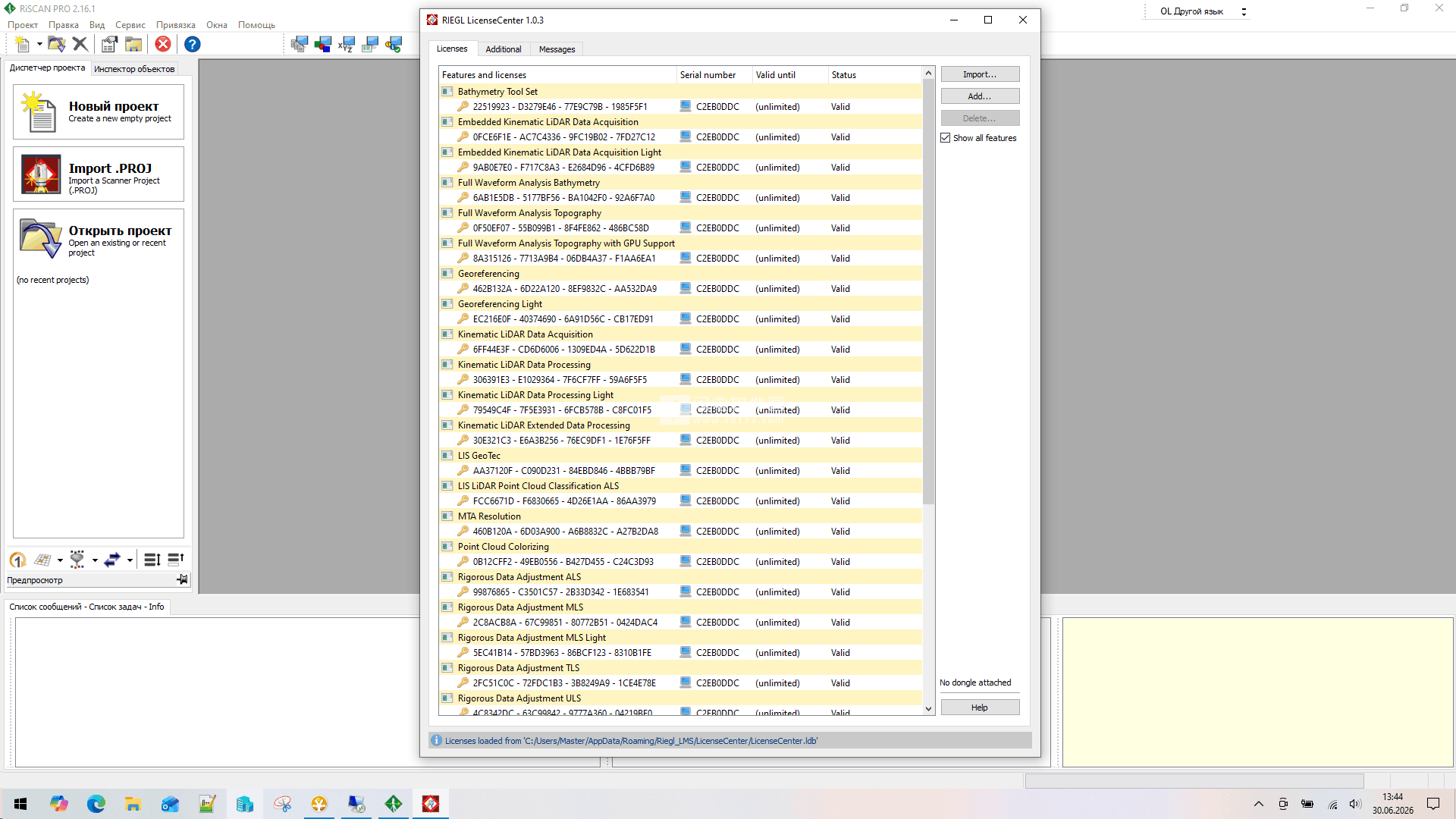The height and width of the screenshot is (819, 1456).
Task: Open Microsoft Edge from the taskbar
Action: click(x=96, y=804)
